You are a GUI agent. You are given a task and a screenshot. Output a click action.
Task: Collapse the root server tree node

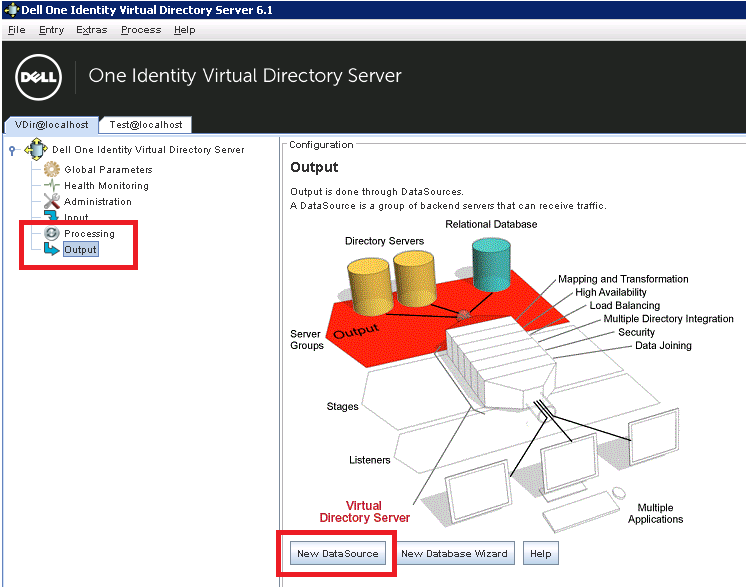12,150
